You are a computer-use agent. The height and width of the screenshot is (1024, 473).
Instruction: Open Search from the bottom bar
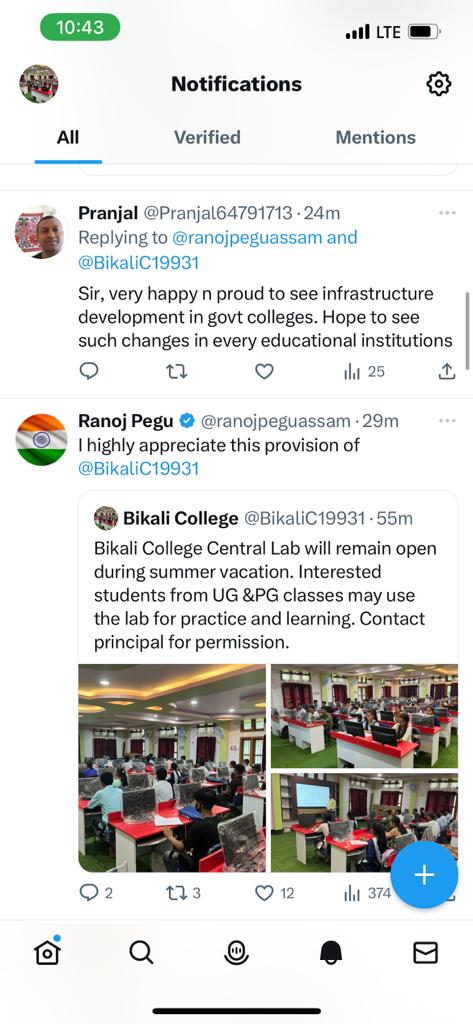141,953
